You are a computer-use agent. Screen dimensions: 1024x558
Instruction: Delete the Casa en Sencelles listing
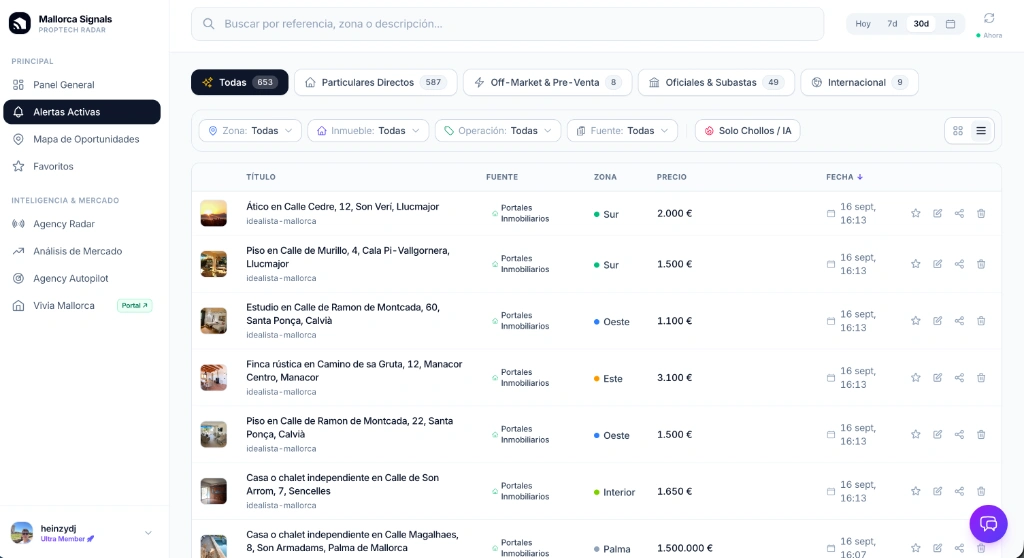point(981,491)
